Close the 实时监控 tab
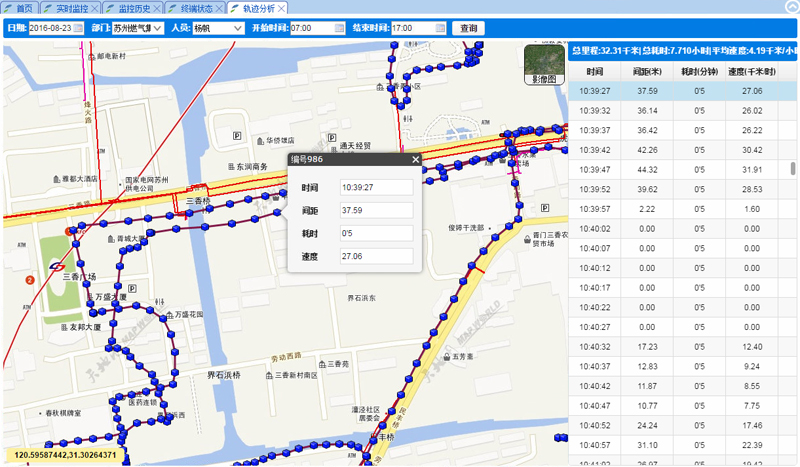The image size is (800, 467). [96, 8]
